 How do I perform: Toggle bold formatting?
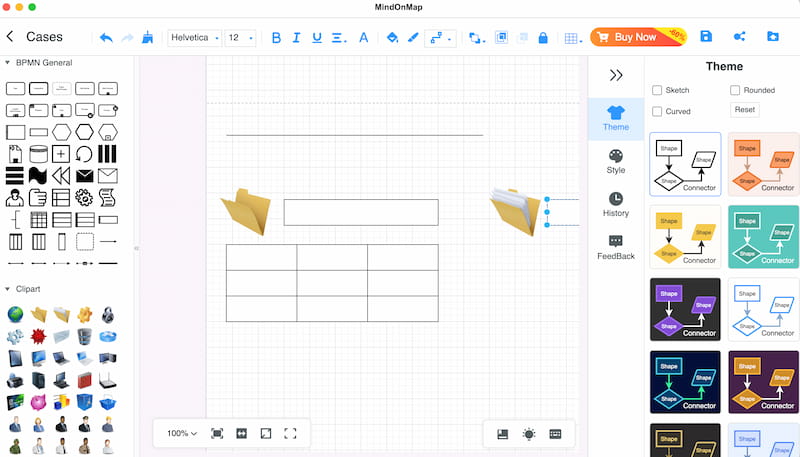click(x=276, y=37)
